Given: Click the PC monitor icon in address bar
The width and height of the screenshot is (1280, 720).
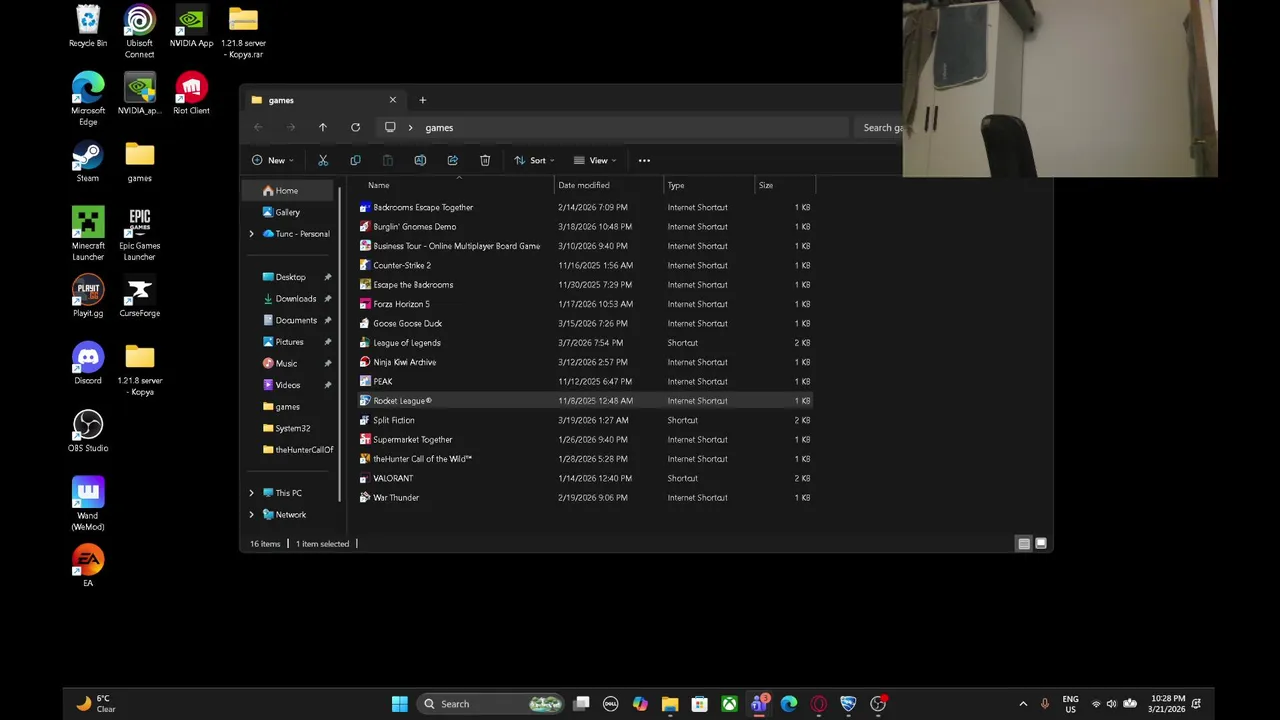Looking at the screenshot, I should [x=390, y=127].
